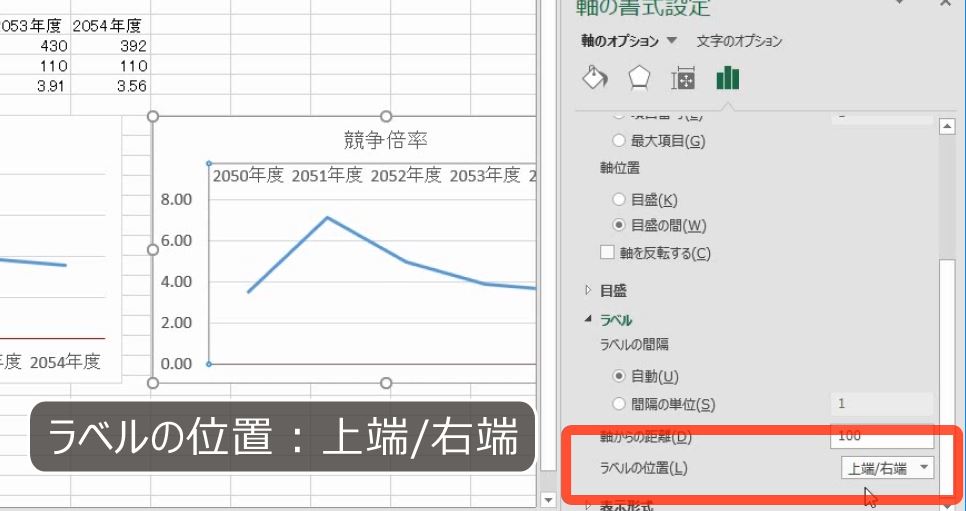Click the worksheet scrollbar down arrow
Viewport: 966px width, 511px height.
tap(548, 500)
